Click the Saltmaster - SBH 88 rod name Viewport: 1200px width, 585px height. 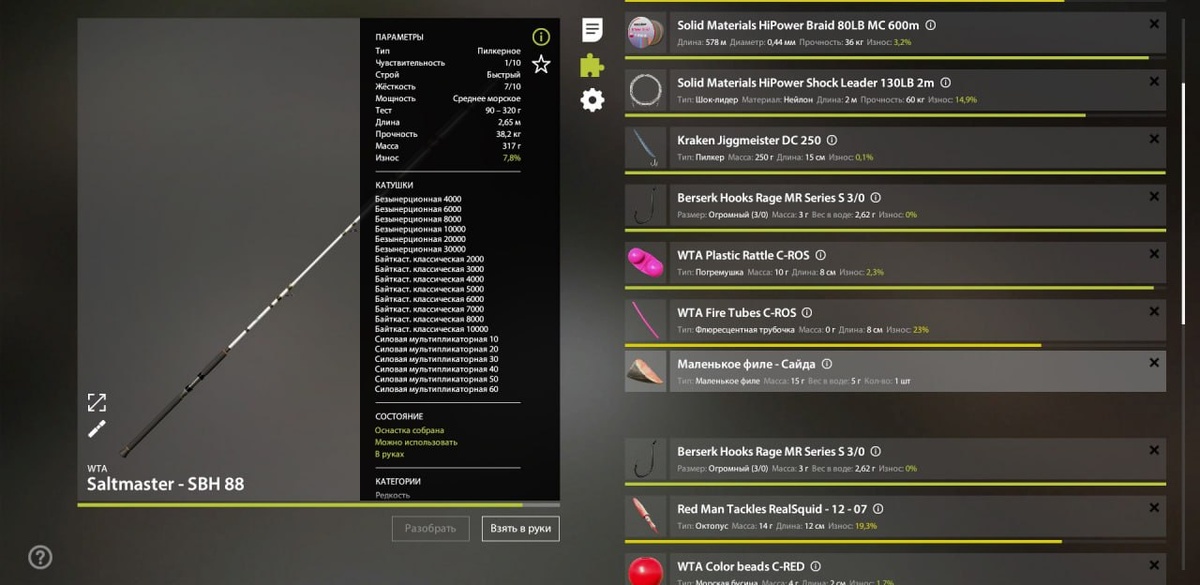[165, 485]
